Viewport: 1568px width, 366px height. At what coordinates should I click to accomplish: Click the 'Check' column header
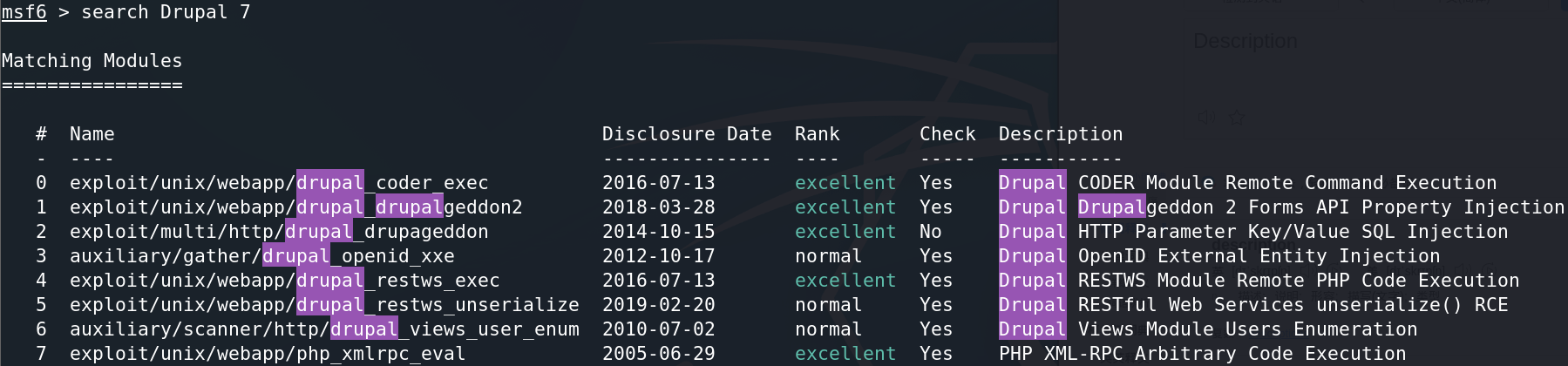[947, 134]
